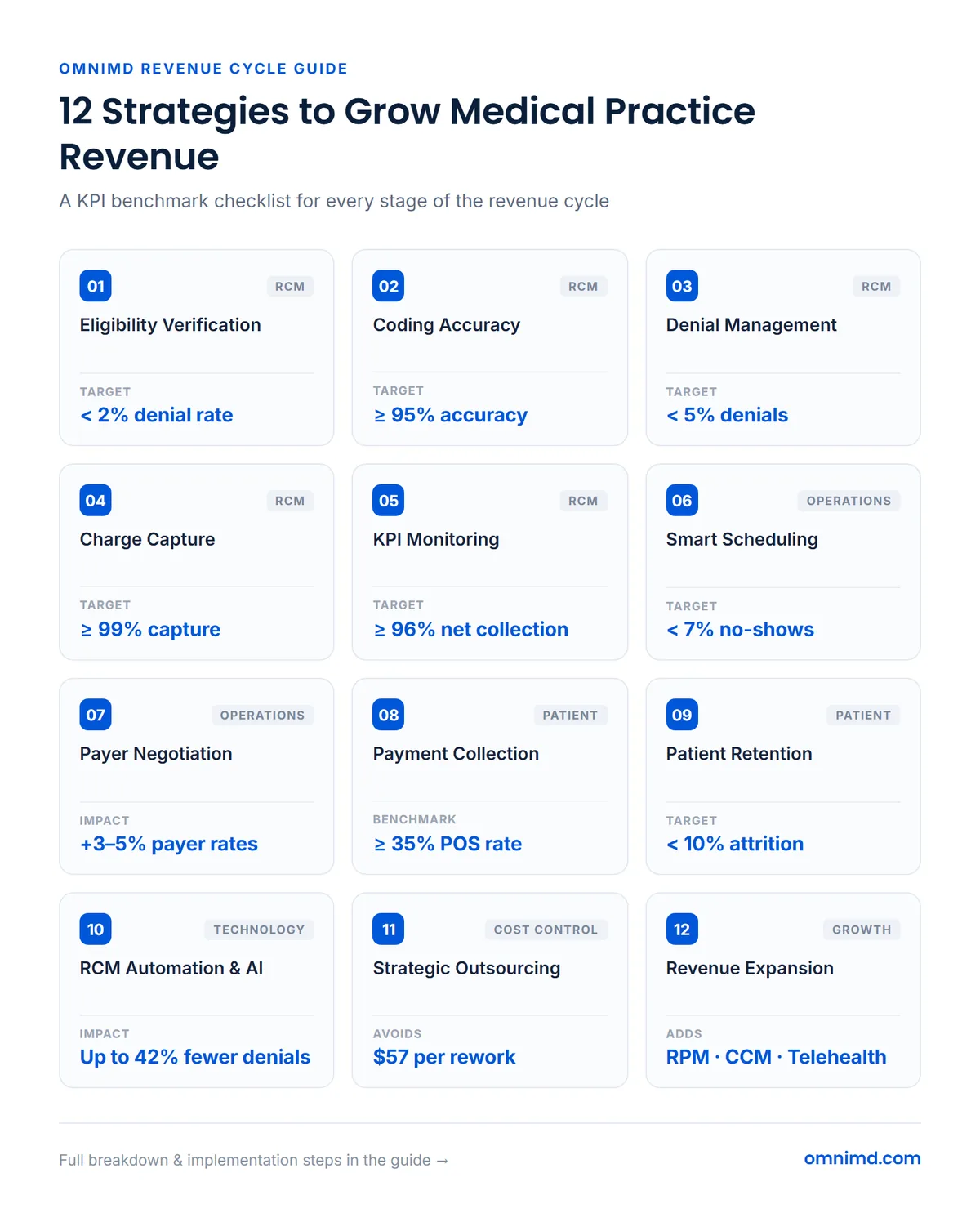Click 'Payment Collection' card title
The image size is (980, 1222).
tap(456, 754)
